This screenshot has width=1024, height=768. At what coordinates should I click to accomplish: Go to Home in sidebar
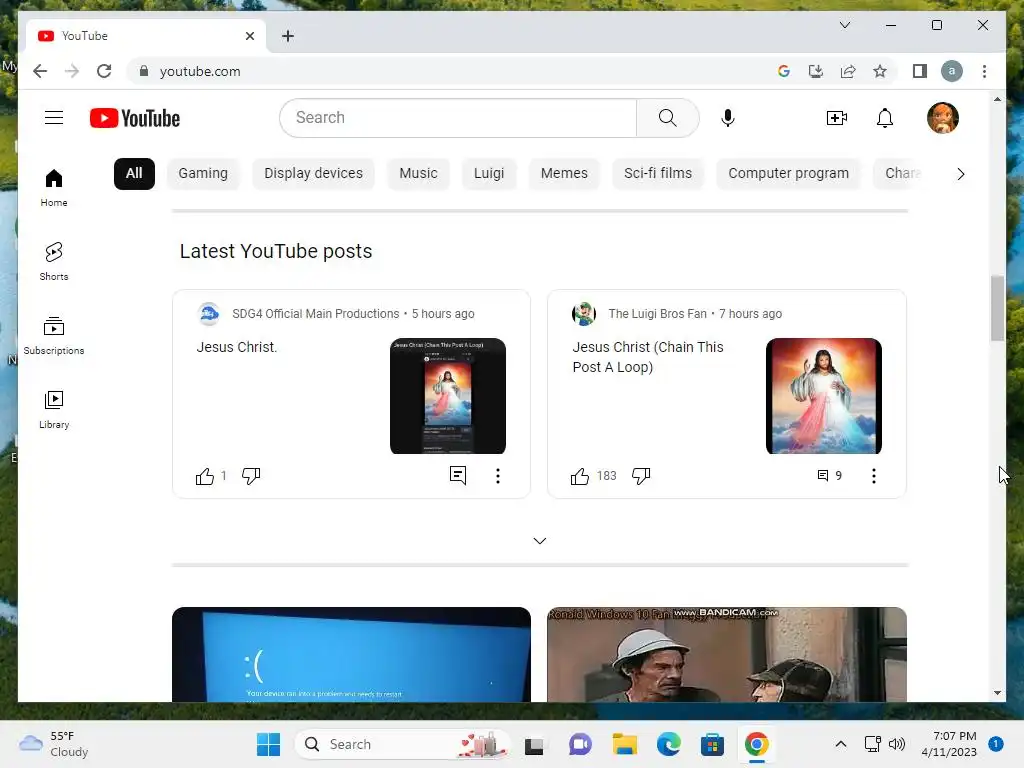click(x=54, y=187)
